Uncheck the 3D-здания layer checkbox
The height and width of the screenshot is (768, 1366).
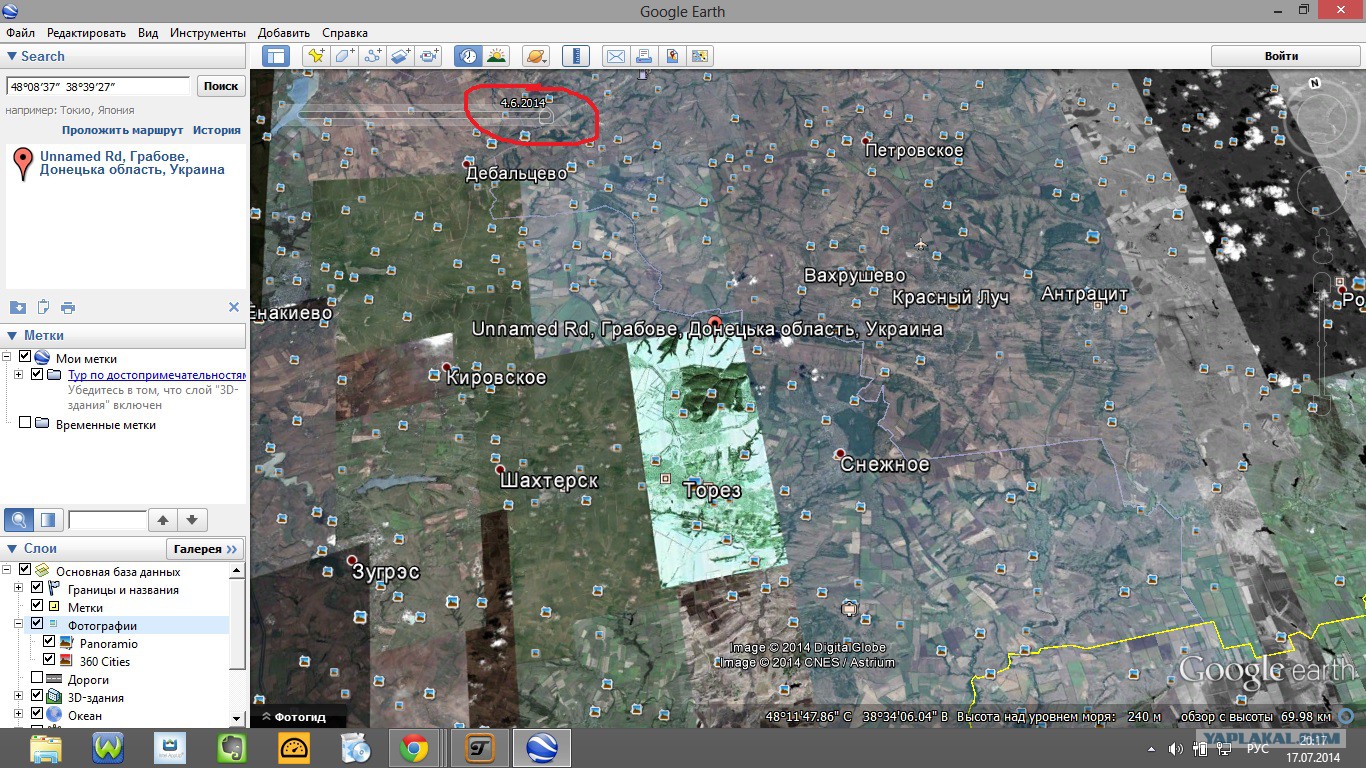(x=38, y=697)
